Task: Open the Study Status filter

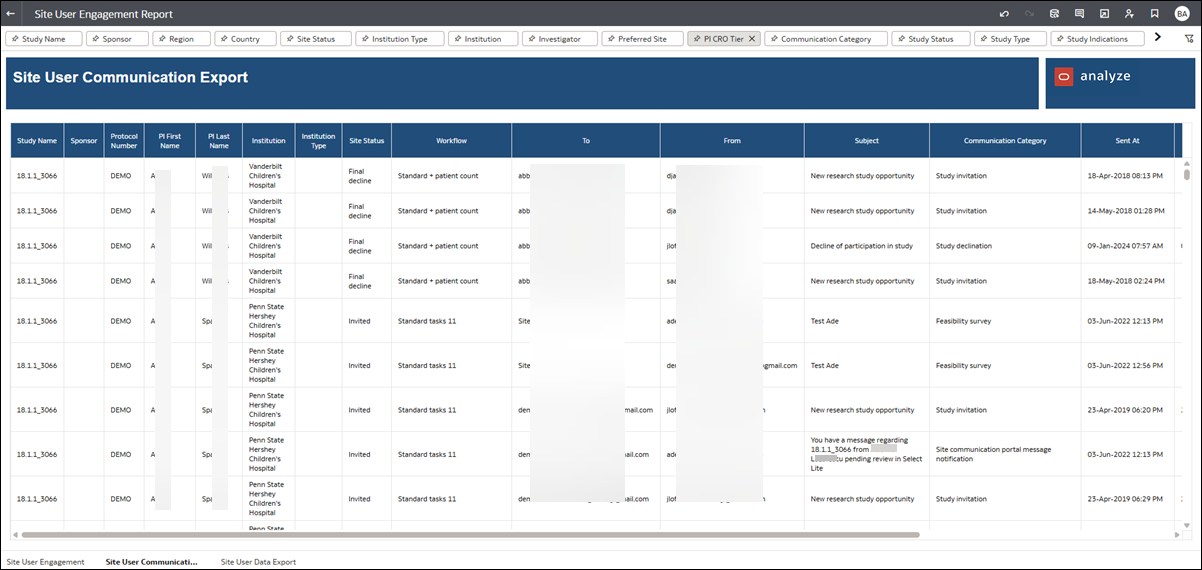Action: (930, 39)
